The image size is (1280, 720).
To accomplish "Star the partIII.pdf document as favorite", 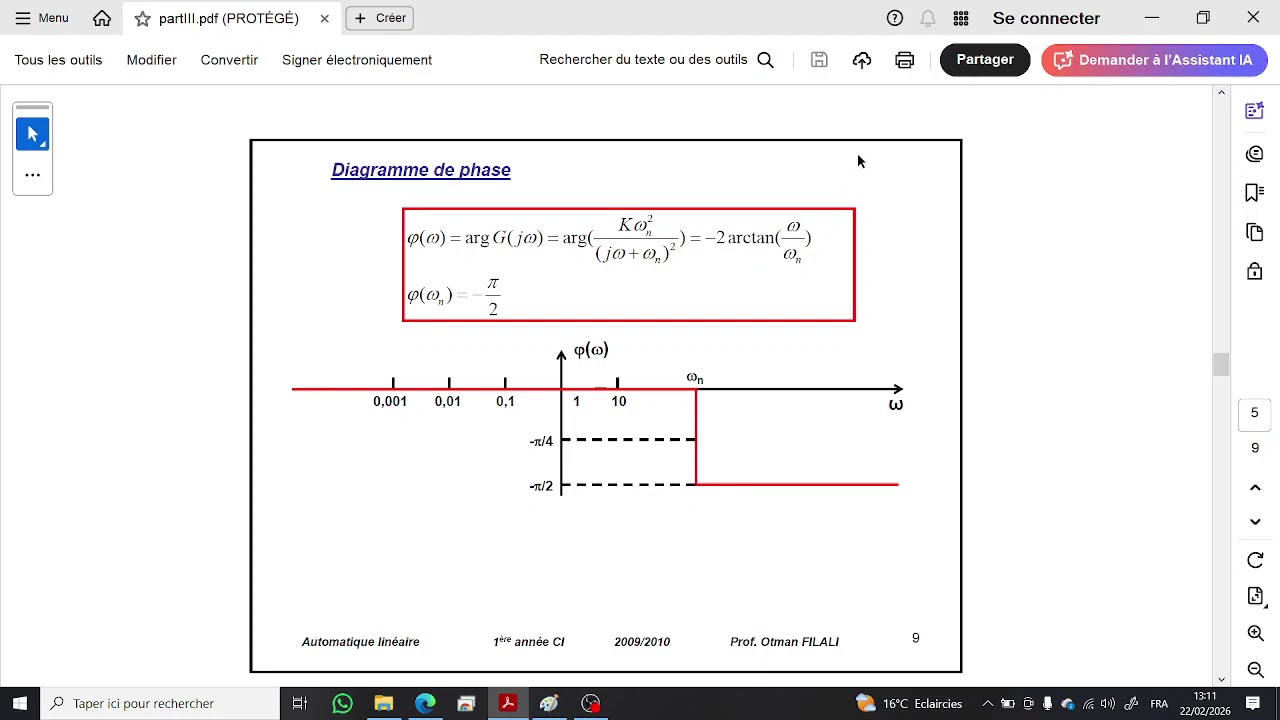I will coord(142,19).
